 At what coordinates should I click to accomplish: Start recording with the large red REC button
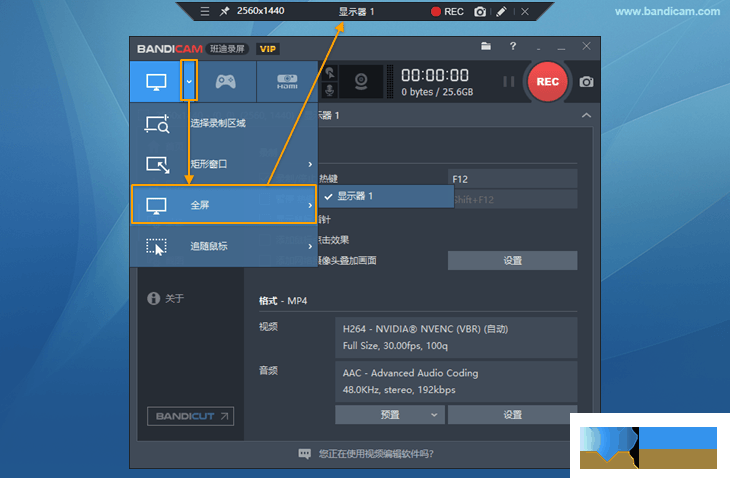point(548,81)
